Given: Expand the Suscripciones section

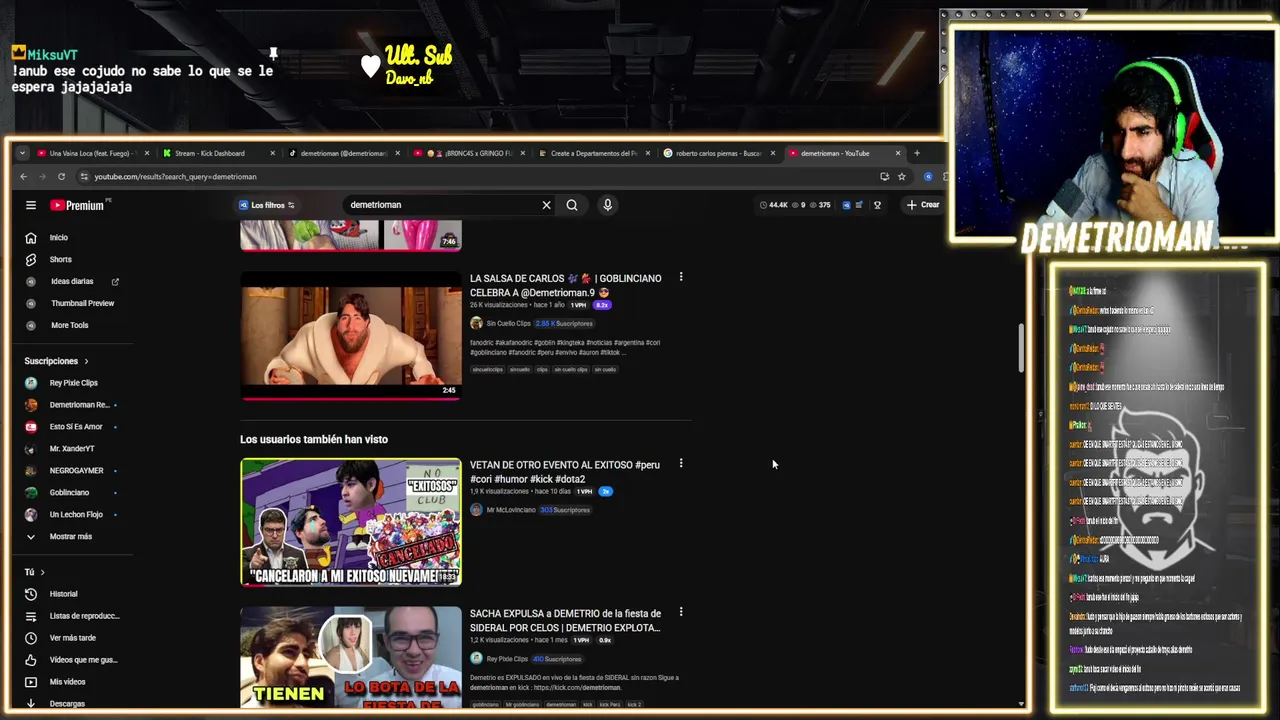Looking at the screenshot, I should [x=56, y=361].
